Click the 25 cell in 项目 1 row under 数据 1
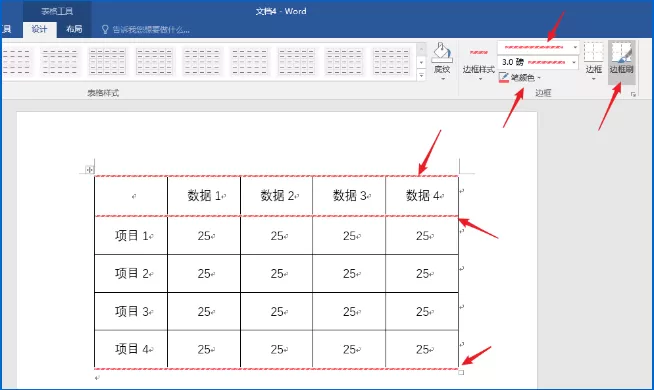 pos(204,236)
